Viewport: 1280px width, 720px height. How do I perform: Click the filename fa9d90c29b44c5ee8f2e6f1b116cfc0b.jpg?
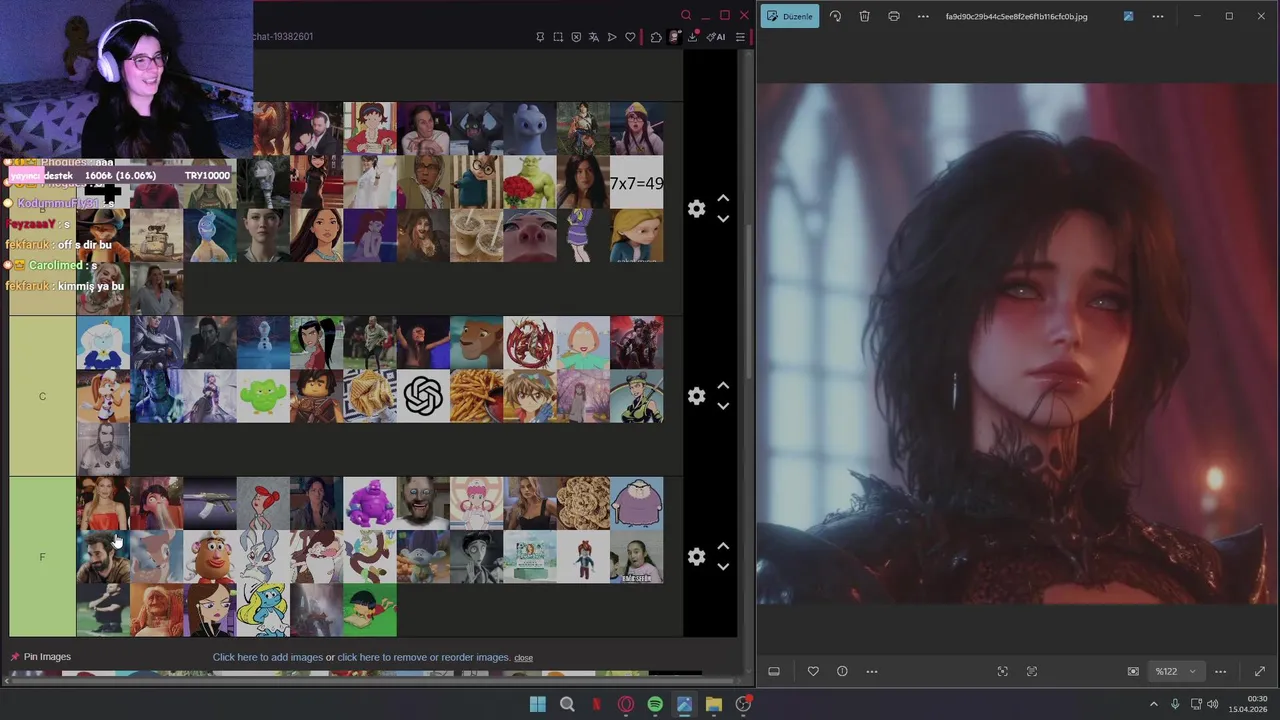point(1016,17)
